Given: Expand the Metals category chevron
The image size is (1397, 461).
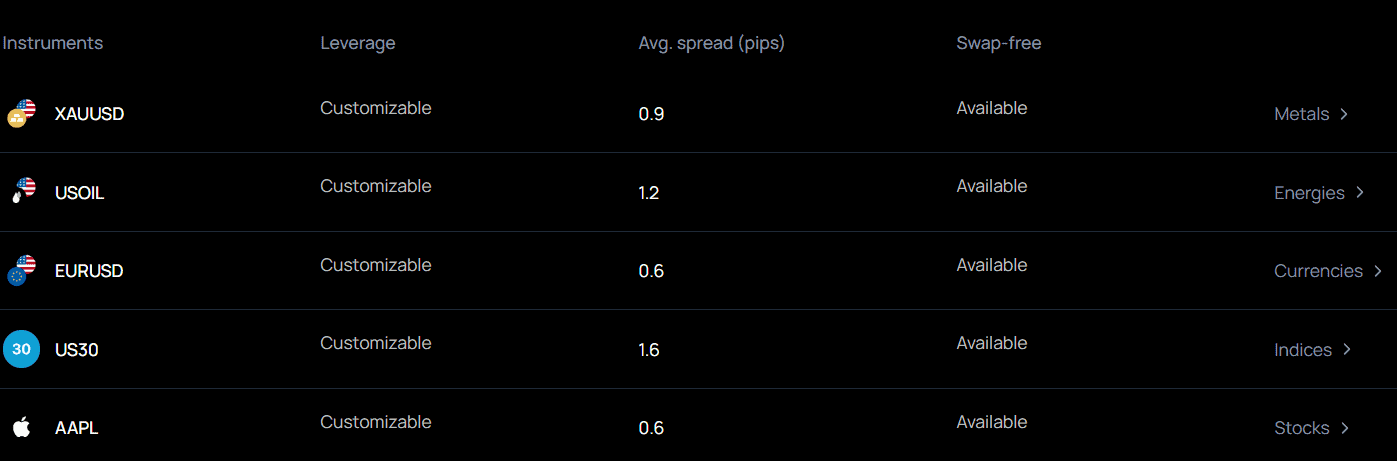Looking at the screenshot, I should (x=1344, y=114).
